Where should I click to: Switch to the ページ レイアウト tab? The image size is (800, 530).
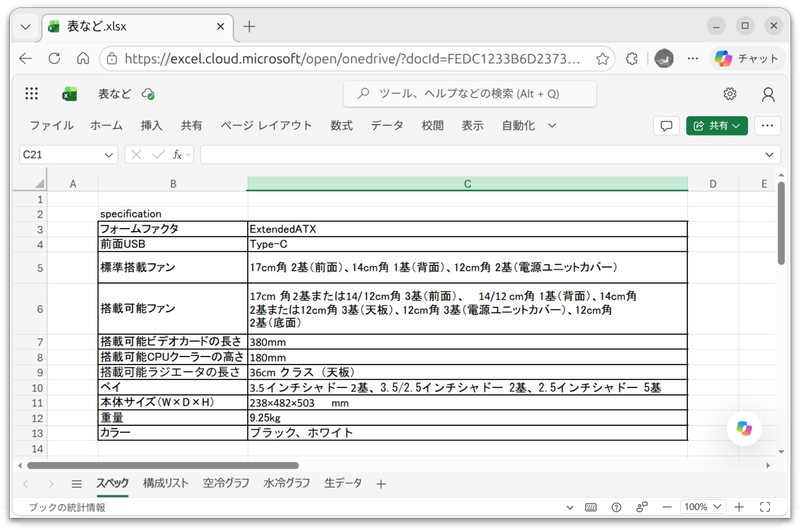point(266,125)
